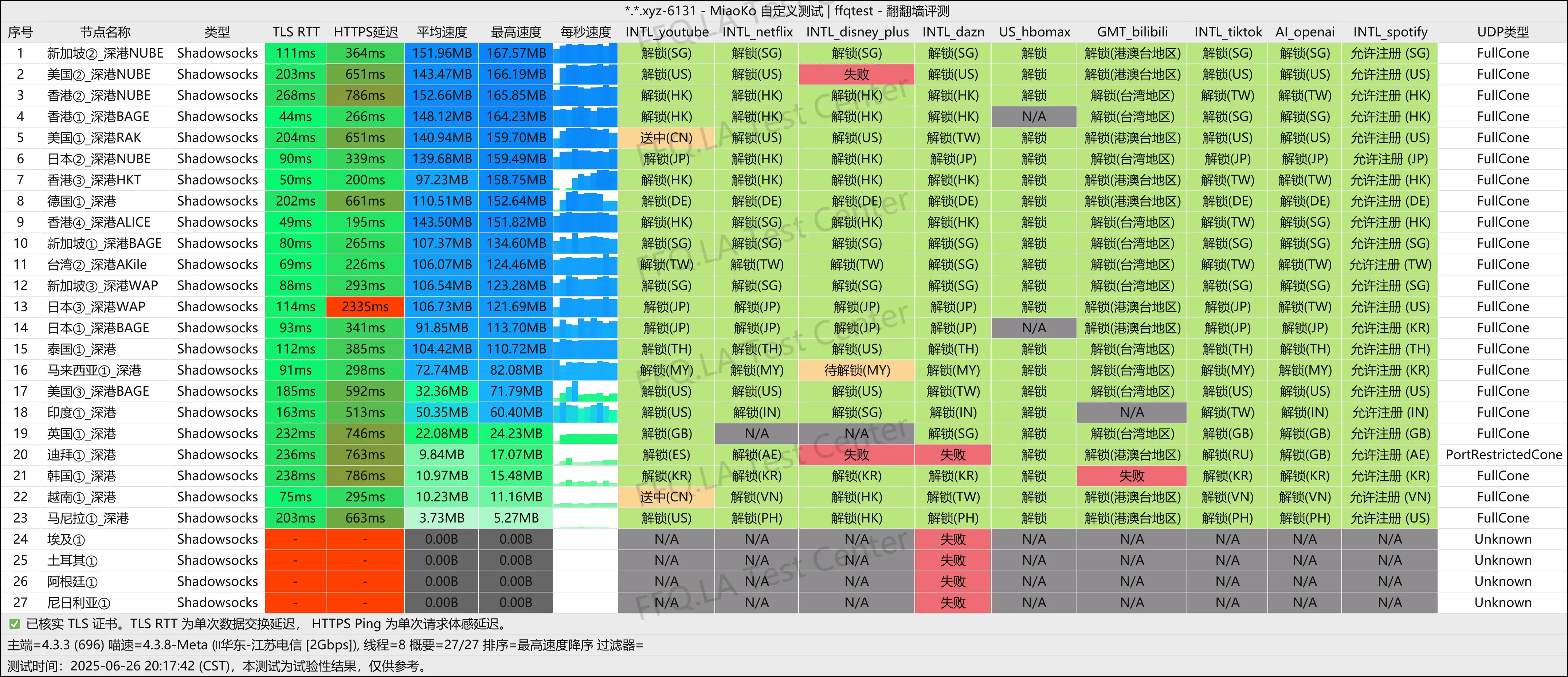This screenshot has width=1568, height=677.
Task: Click the UDP类型 column header
Action: pyautogui.click(x=1503, y=32)
